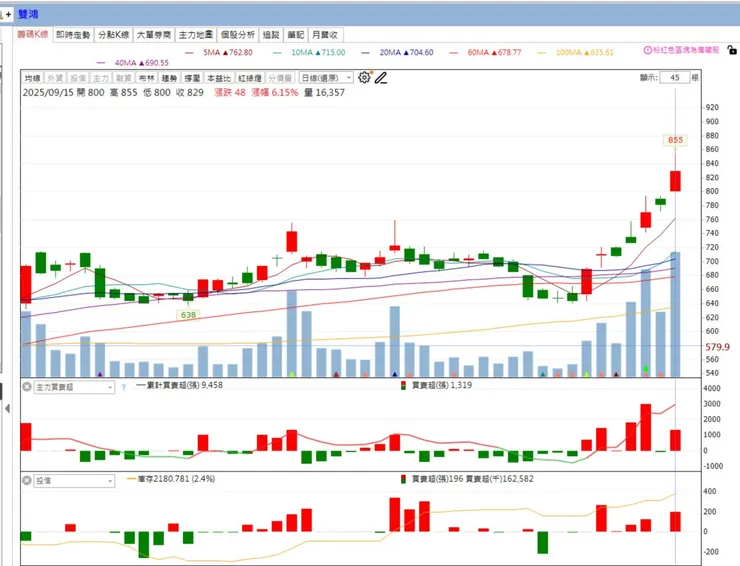Switch to the 即時走勢 tab

pos(73,34)
